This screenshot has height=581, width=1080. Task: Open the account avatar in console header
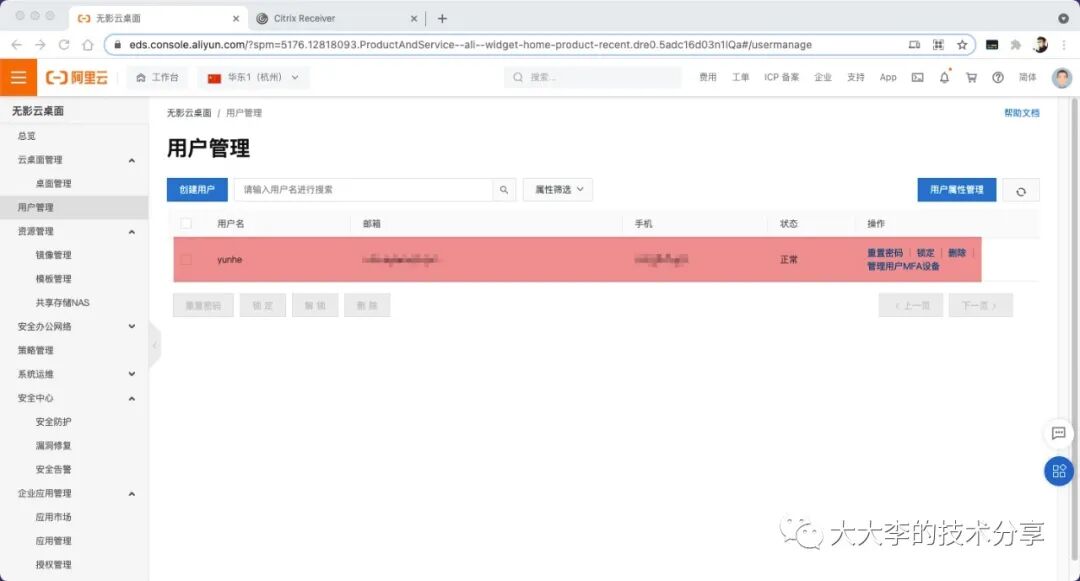[1061, 77]
